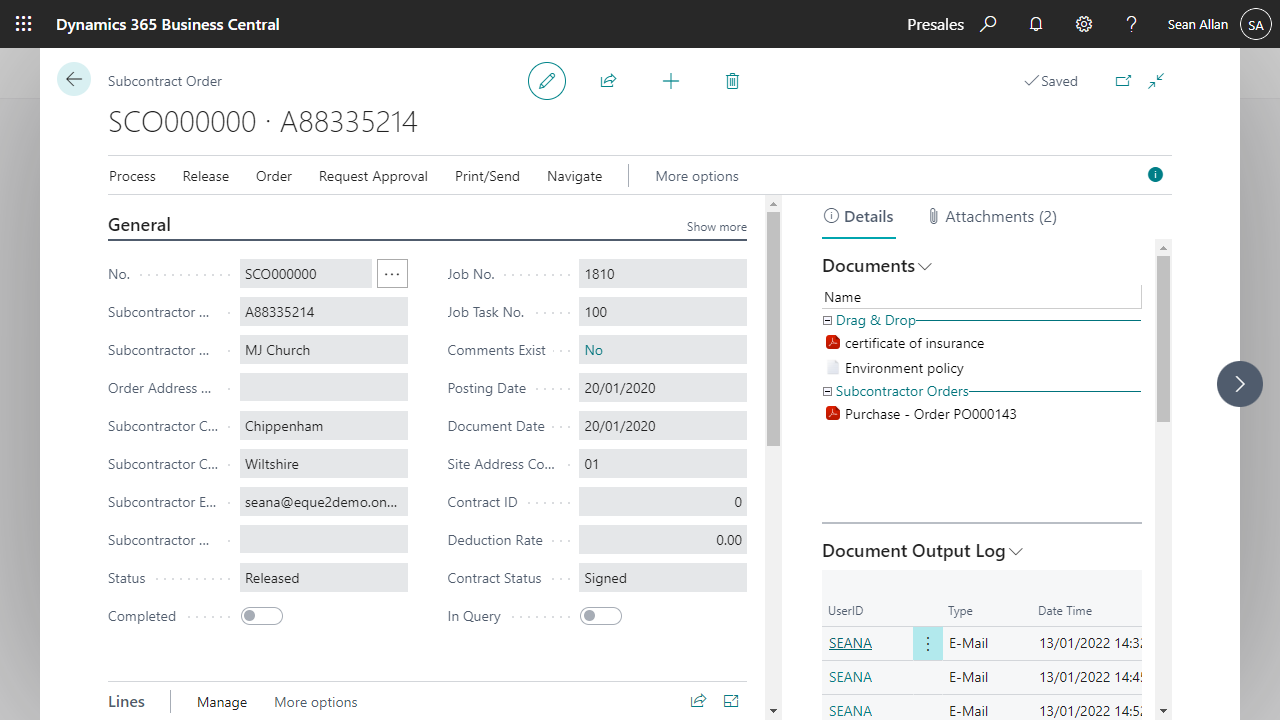Click Show more in General section
The width and height of the screenshot is (1280, 720).
pyautogui.click(x=717, y=227)
